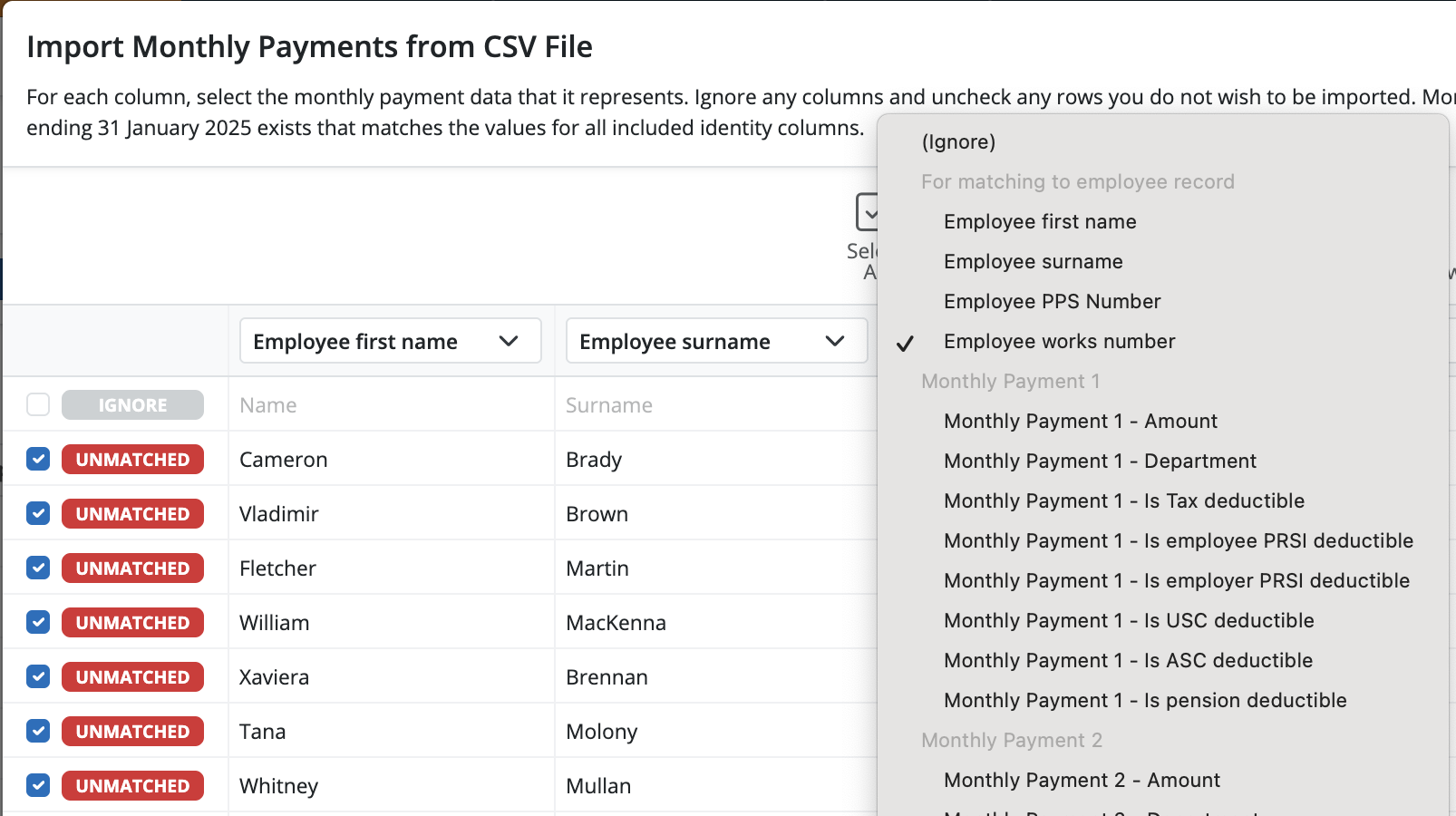Choose Monthly Payment 2 - Amount
Viewport: 1456px width, 816px height.
(x=1082, y=780)
